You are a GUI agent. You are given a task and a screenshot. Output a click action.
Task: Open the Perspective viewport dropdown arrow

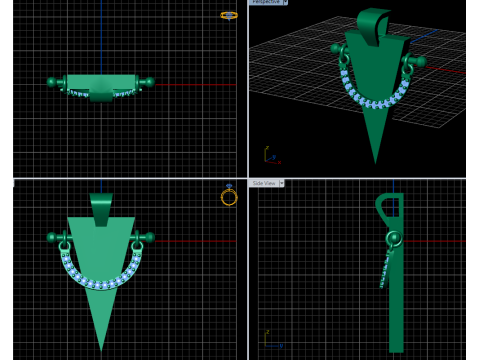[286, 2]
